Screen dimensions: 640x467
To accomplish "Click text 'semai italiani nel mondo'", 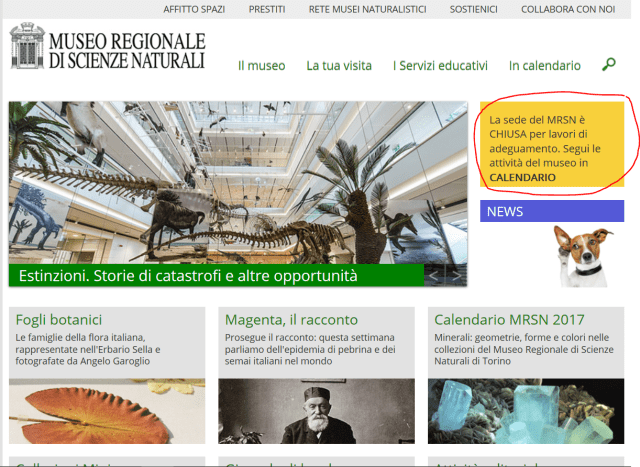I will (278, 361).
